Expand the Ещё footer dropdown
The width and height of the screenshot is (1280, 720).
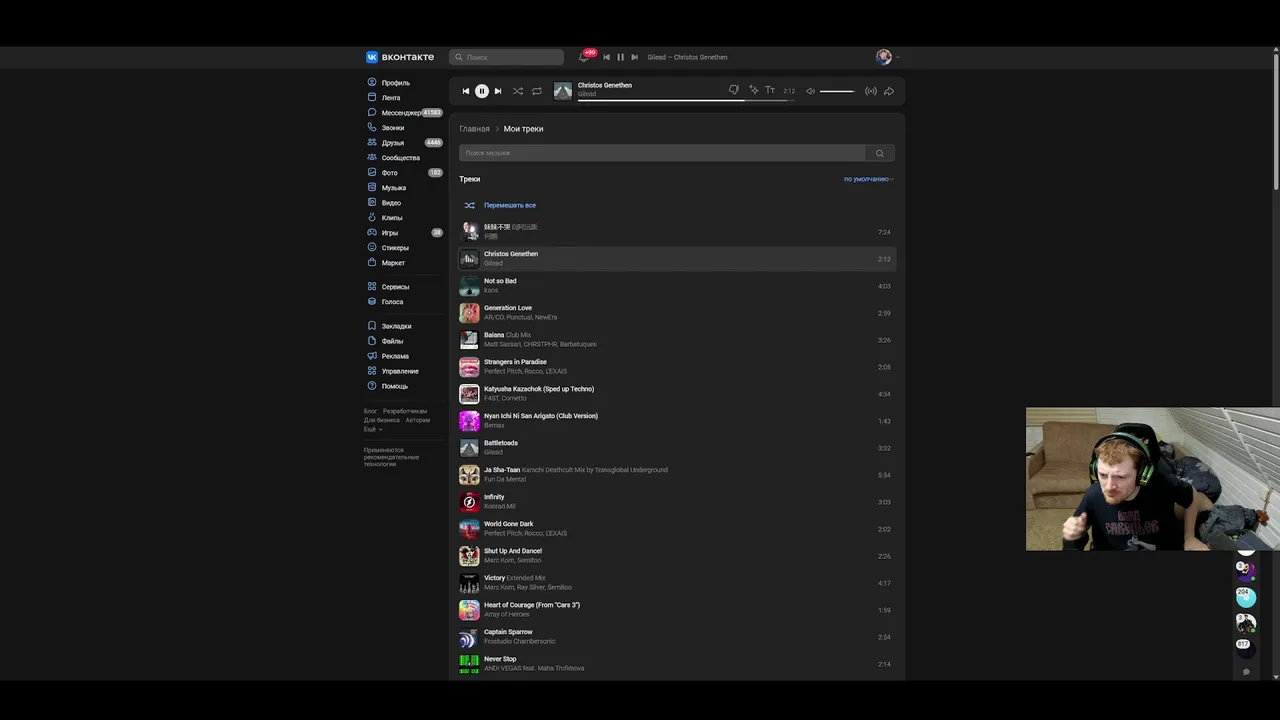(x=373, y=429)
